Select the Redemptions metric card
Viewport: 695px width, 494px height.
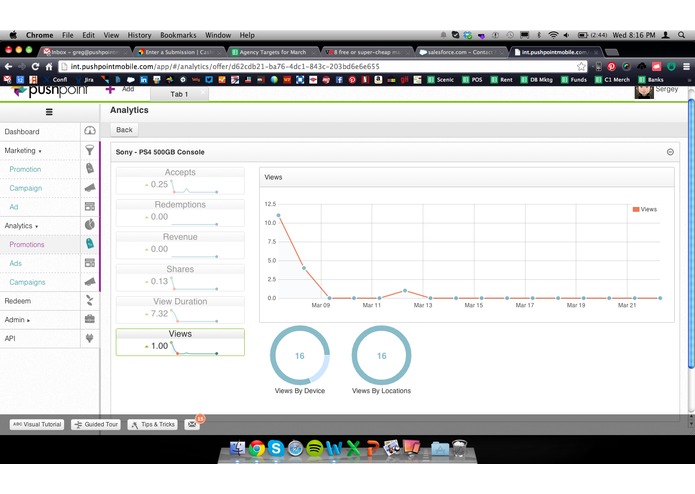coord(180,213)
